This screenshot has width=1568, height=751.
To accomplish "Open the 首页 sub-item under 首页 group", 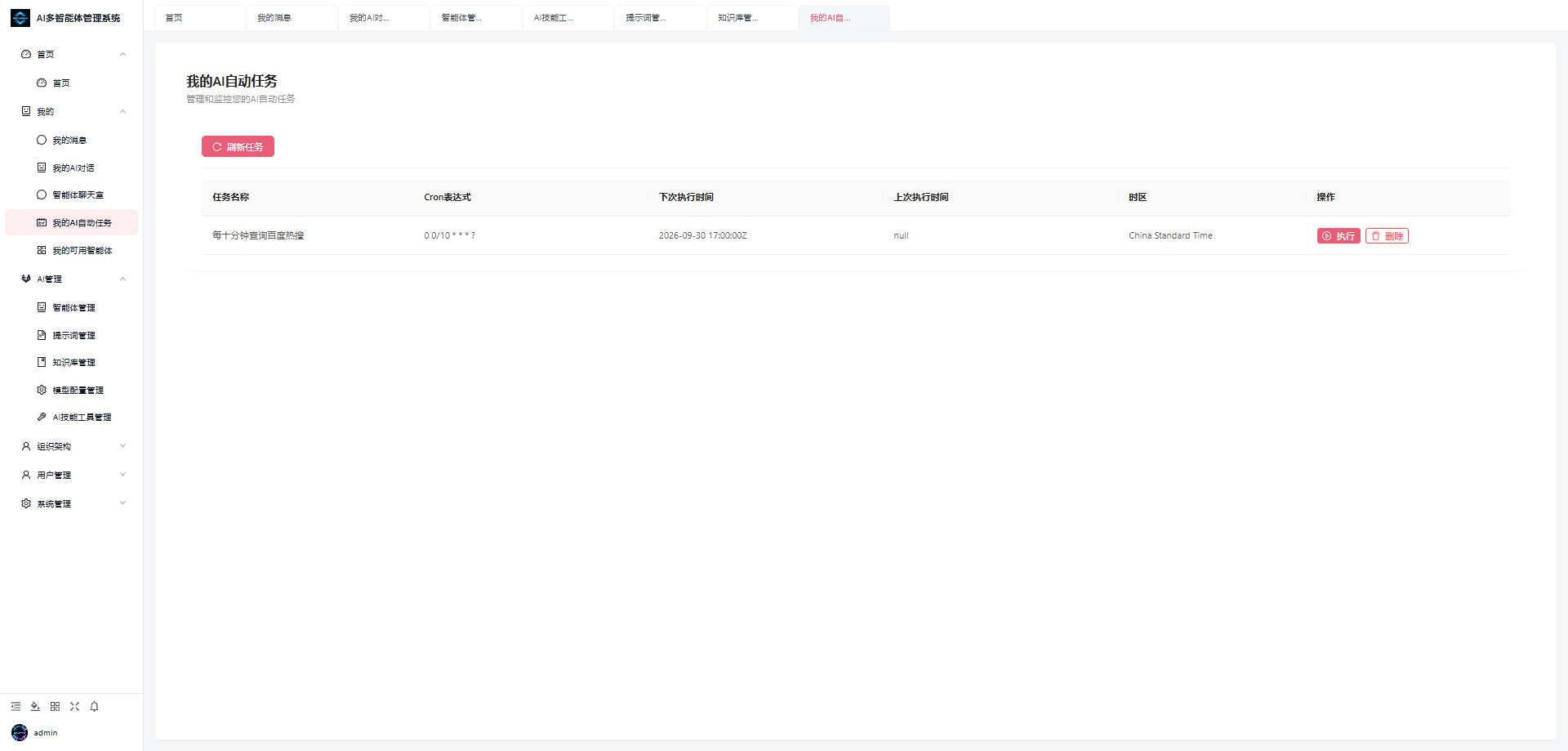I will click(x=71, y=83).
